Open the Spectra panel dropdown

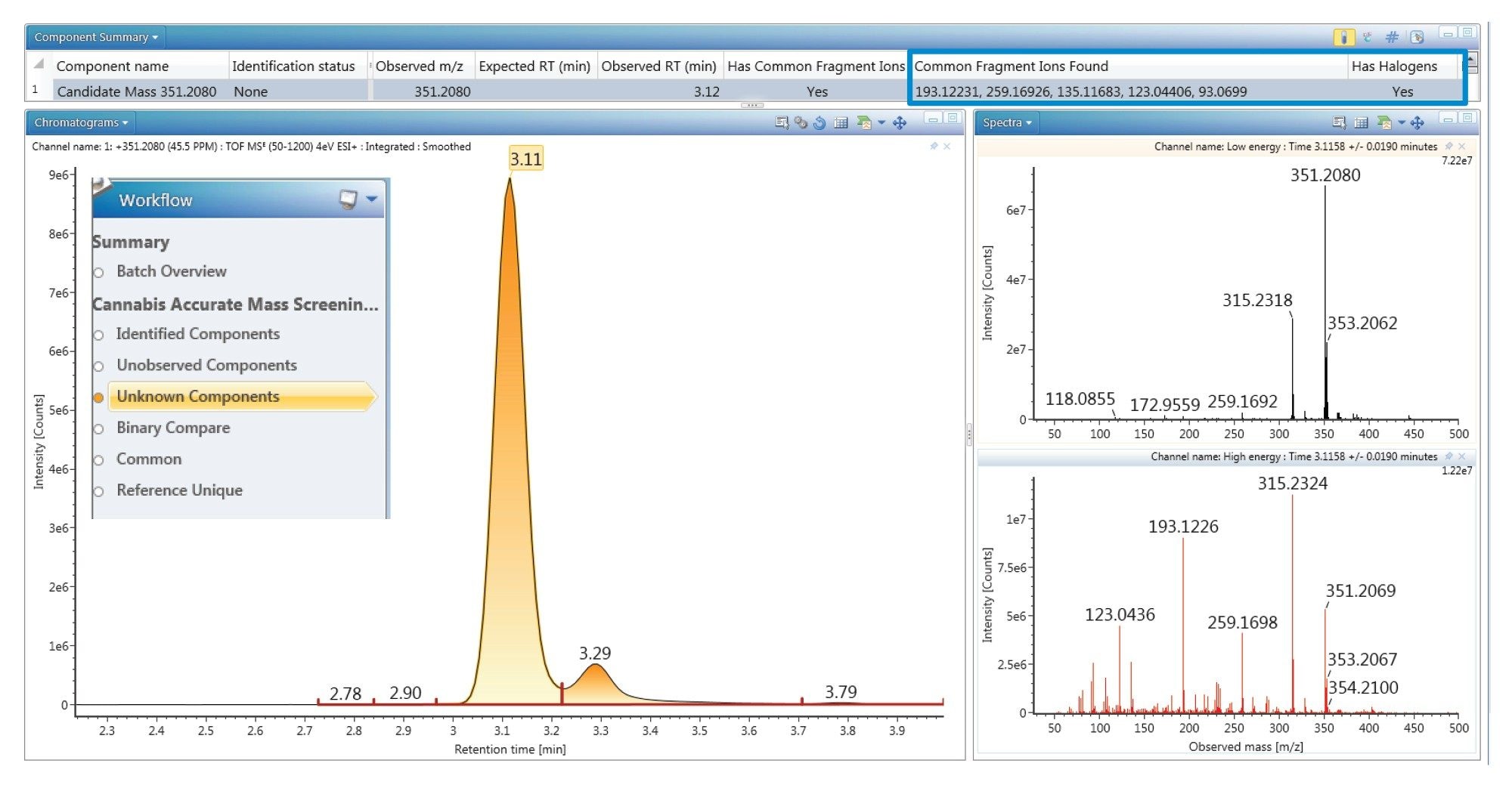point(1007,122)
